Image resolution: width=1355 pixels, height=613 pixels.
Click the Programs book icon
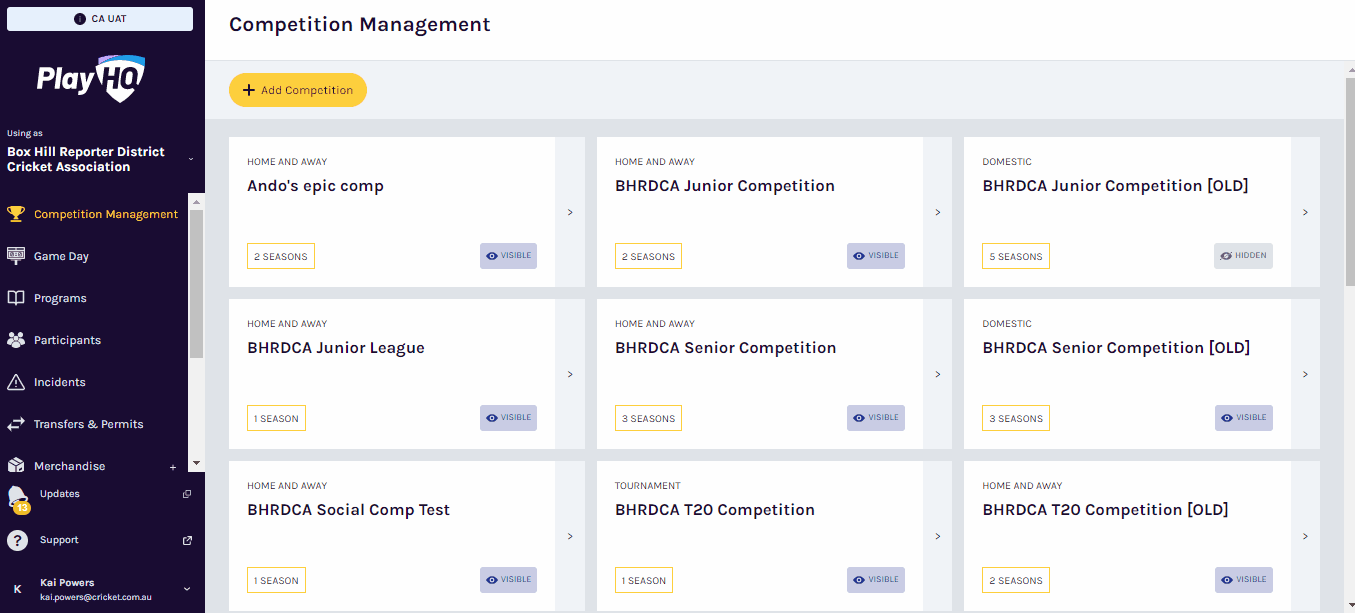(x=16, y=298)
